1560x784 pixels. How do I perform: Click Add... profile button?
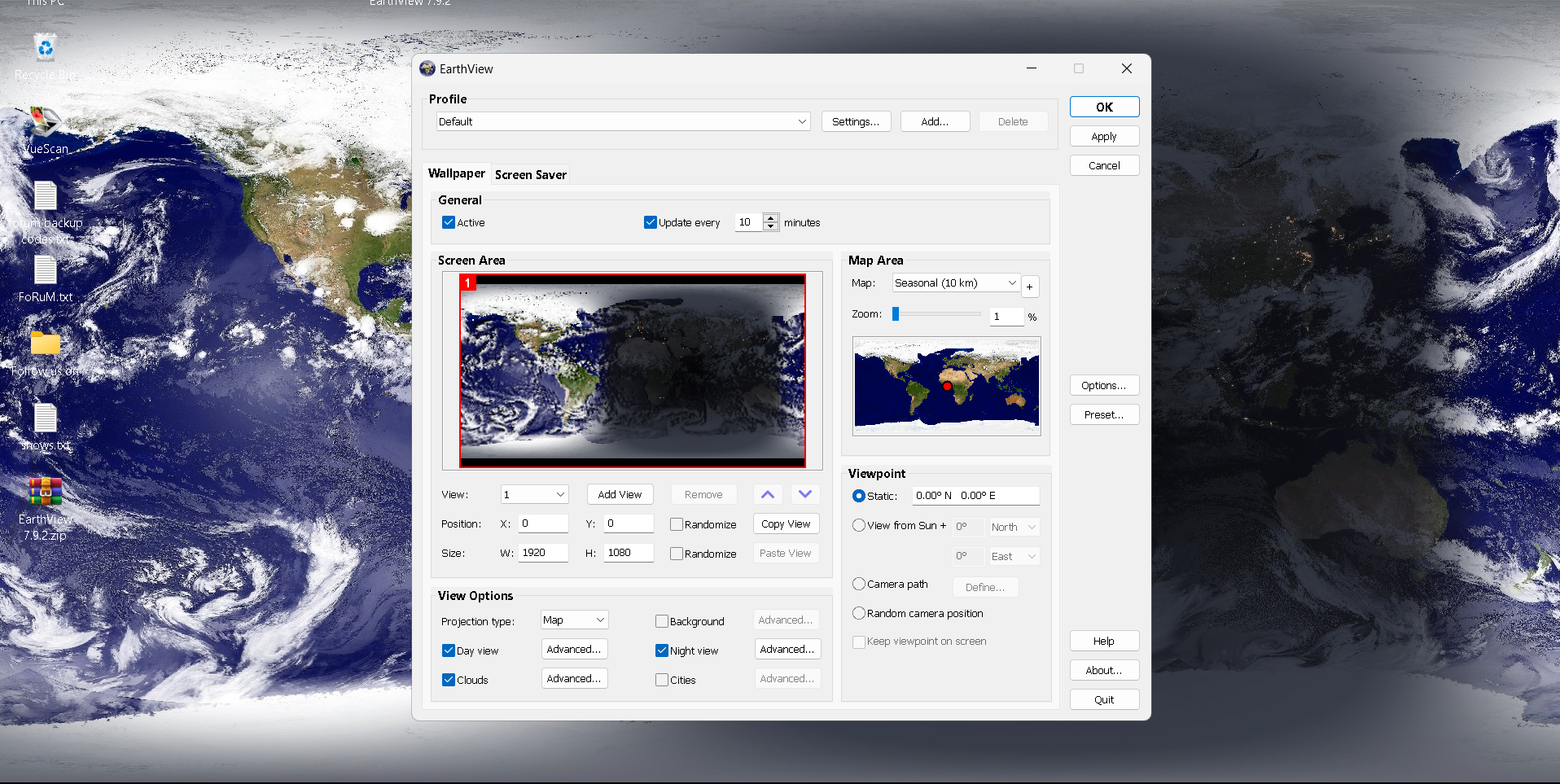[935, 121]
